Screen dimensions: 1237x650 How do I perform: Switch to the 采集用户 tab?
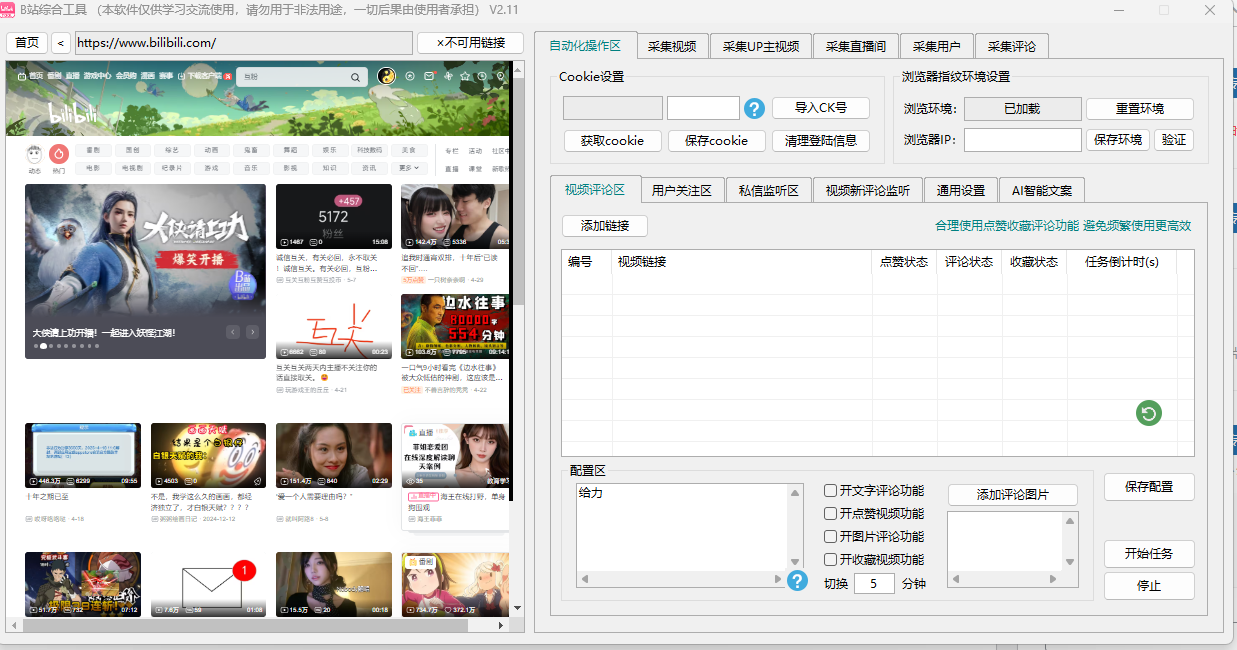pyautogui.click(x=937, y=46)
